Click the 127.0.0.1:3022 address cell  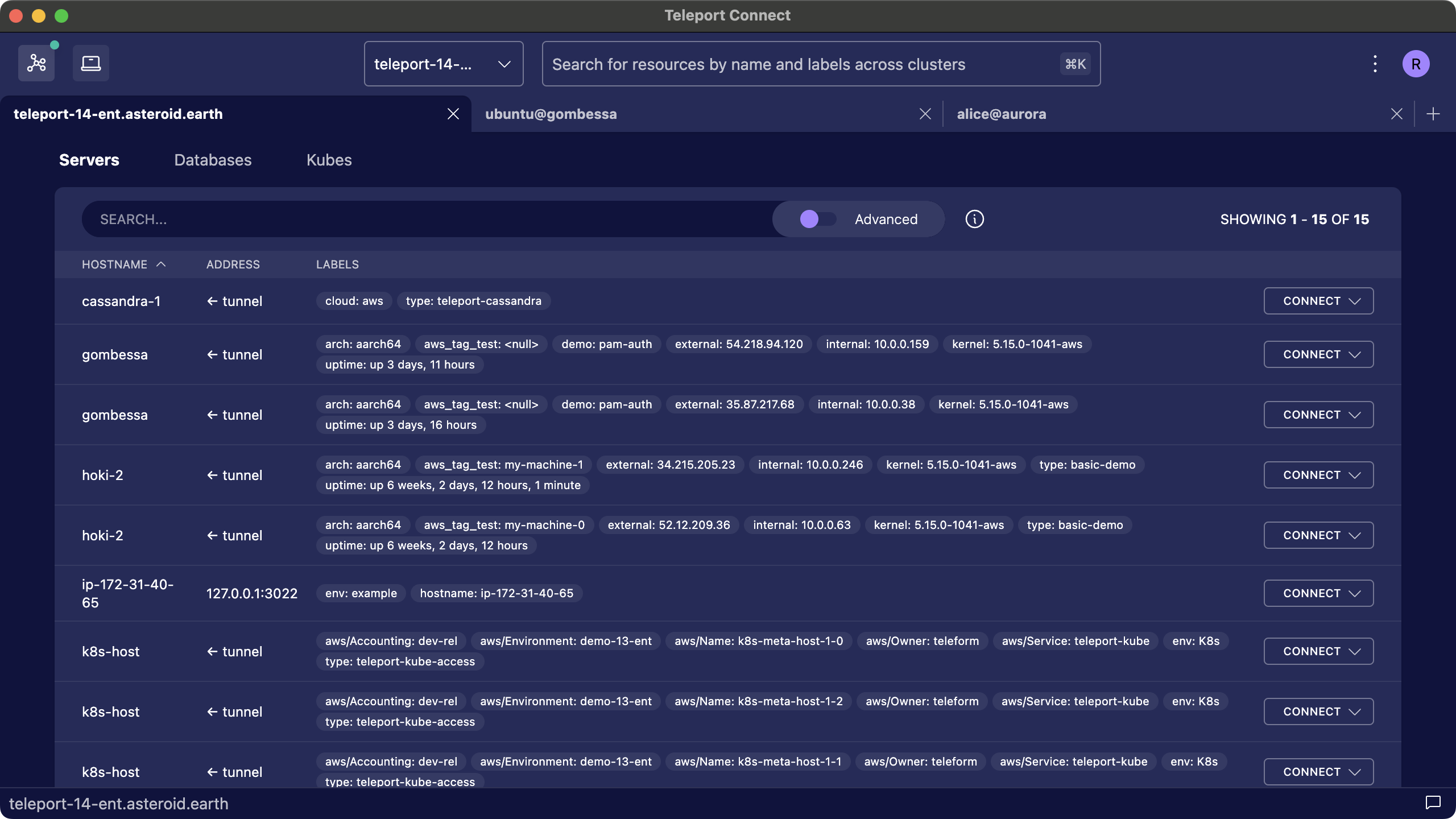(x=252, y=593)
